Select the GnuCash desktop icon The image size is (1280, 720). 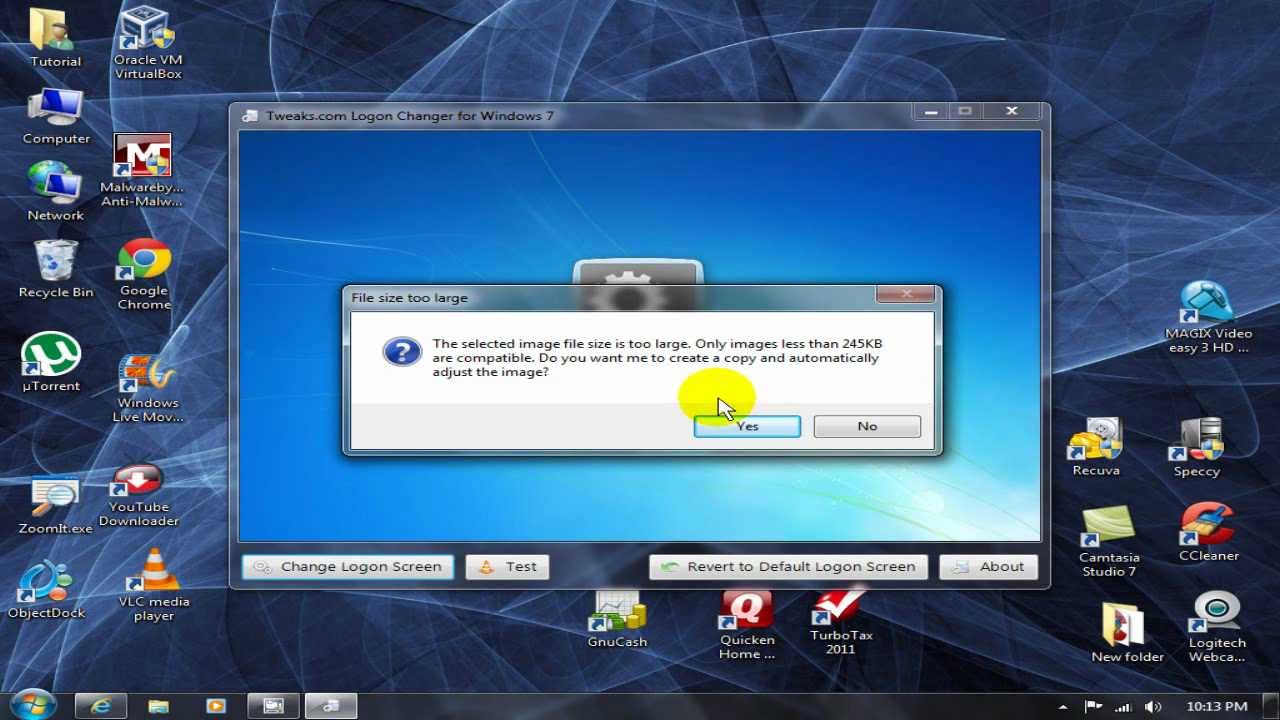pos(617,619)
